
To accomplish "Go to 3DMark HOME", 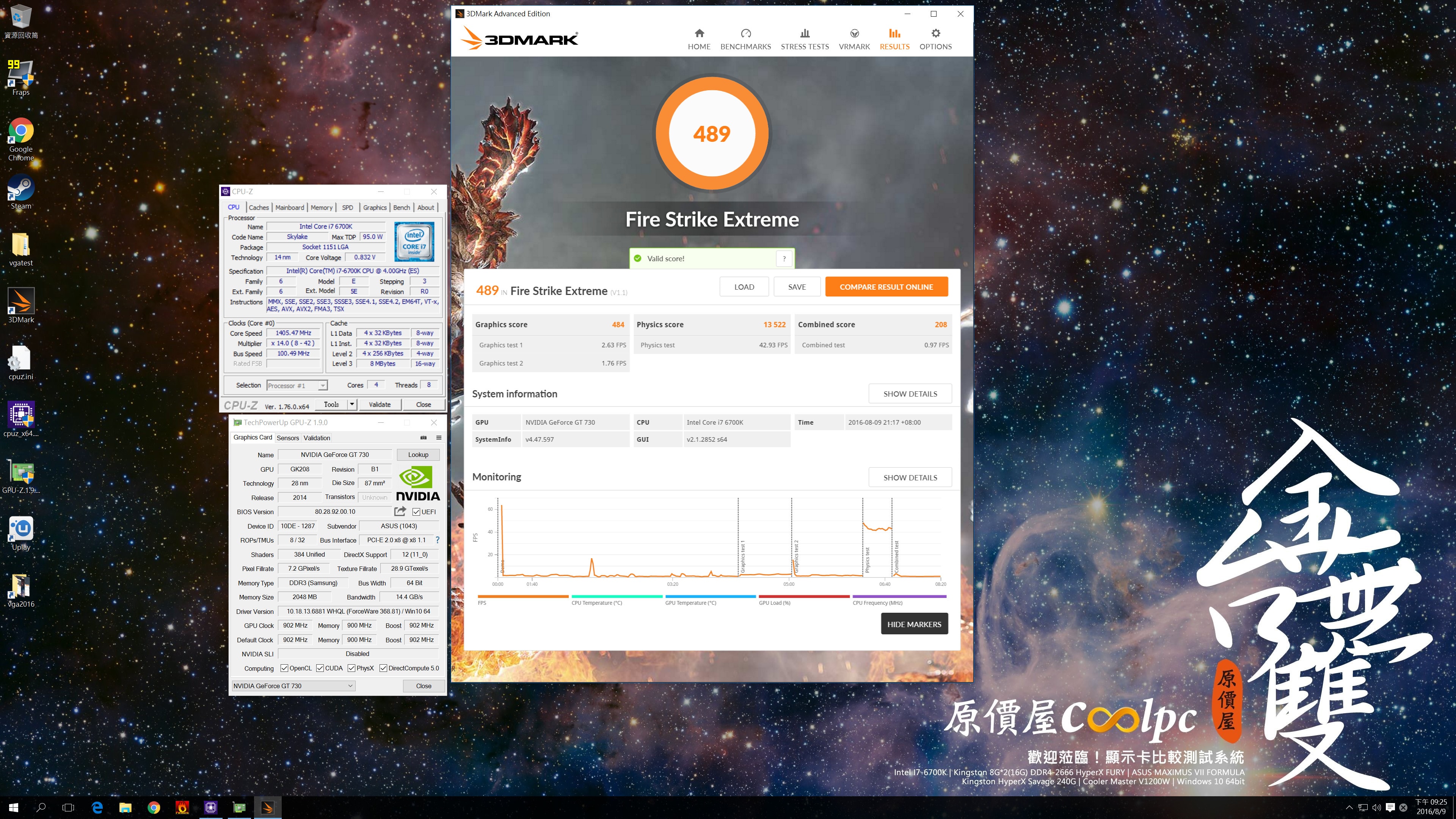I will pos(699,39).
